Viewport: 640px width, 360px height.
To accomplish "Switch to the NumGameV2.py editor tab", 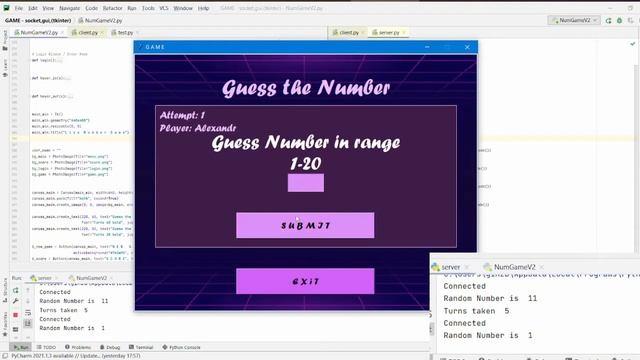I will [x=39, y=32].
